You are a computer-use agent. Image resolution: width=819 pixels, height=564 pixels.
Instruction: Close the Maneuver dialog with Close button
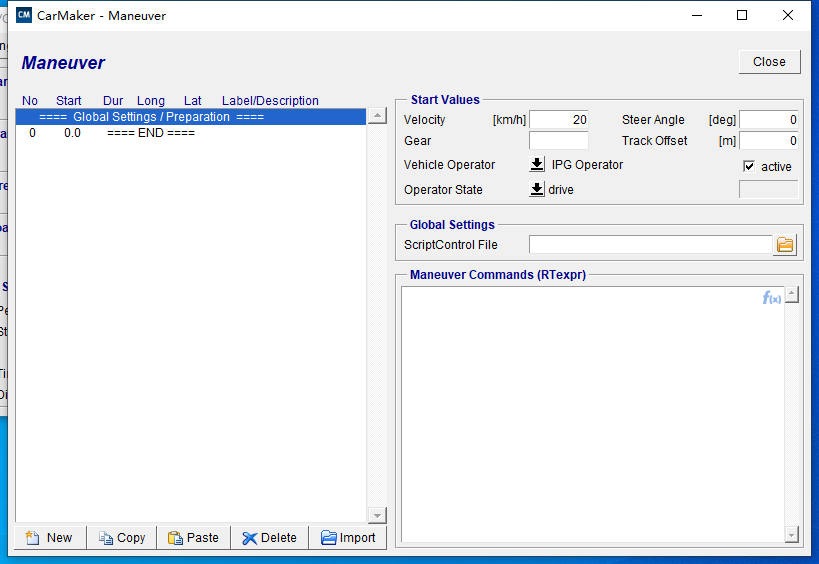pyautogui.click(x=769, y=62)
